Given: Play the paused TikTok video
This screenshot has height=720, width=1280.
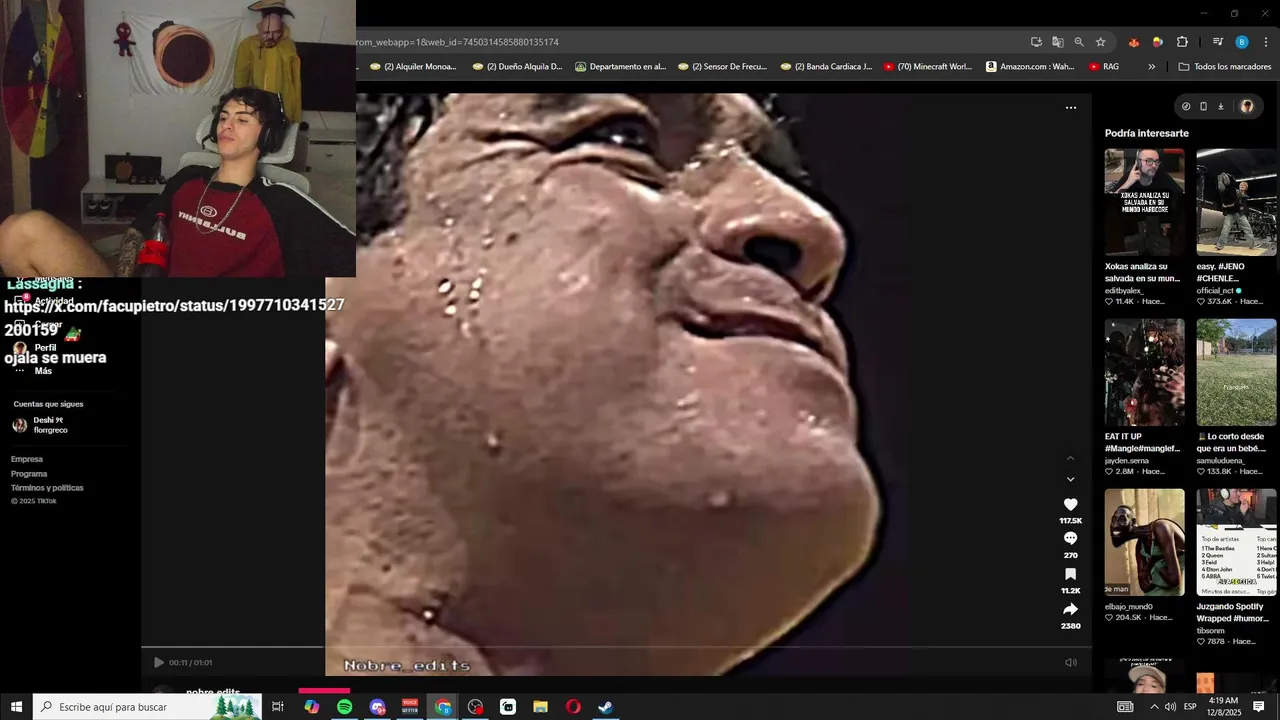Looking at the screenshot, I should click(x=158, y=662).
